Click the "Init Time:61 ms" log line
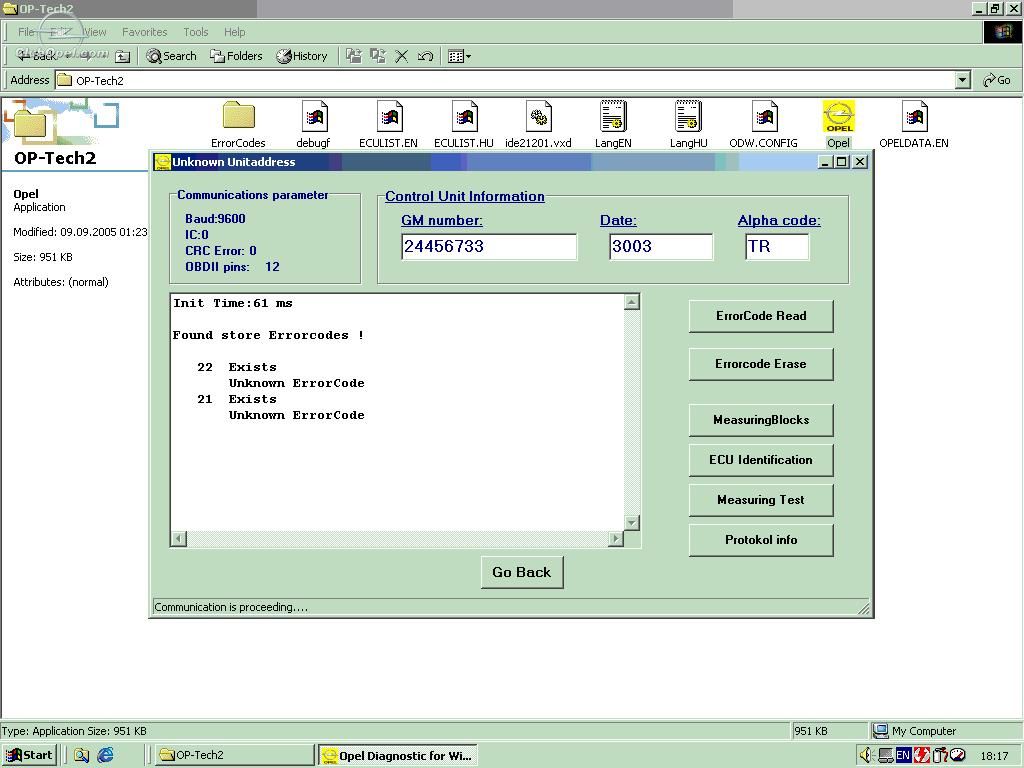The height and width of the screenshot is (768, 1024). point(232,303)
